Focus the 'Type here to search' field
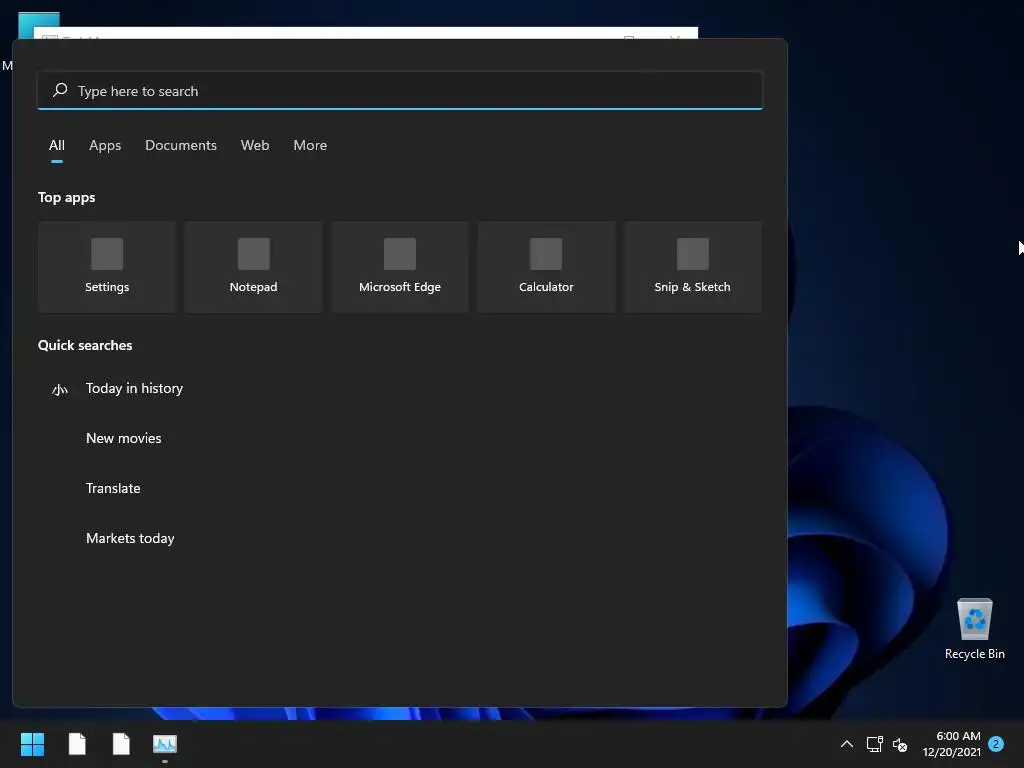1024x768 pixels. click(400, 91)
